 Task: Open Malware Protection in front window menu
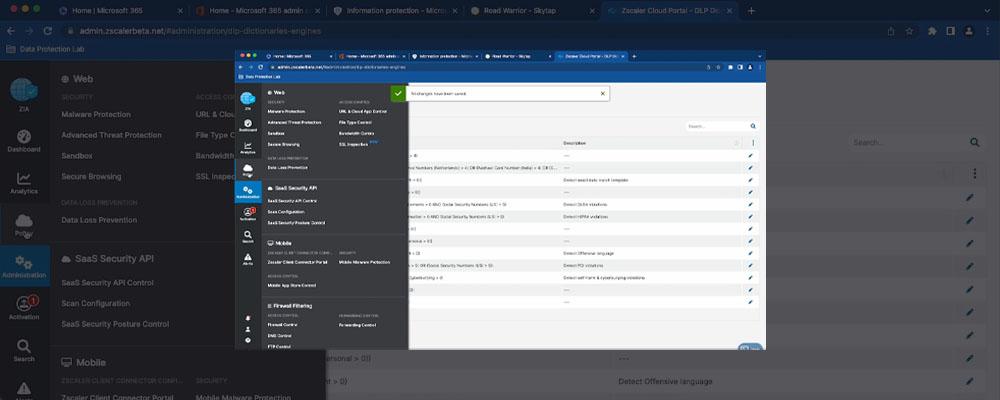tap(288, 111)
